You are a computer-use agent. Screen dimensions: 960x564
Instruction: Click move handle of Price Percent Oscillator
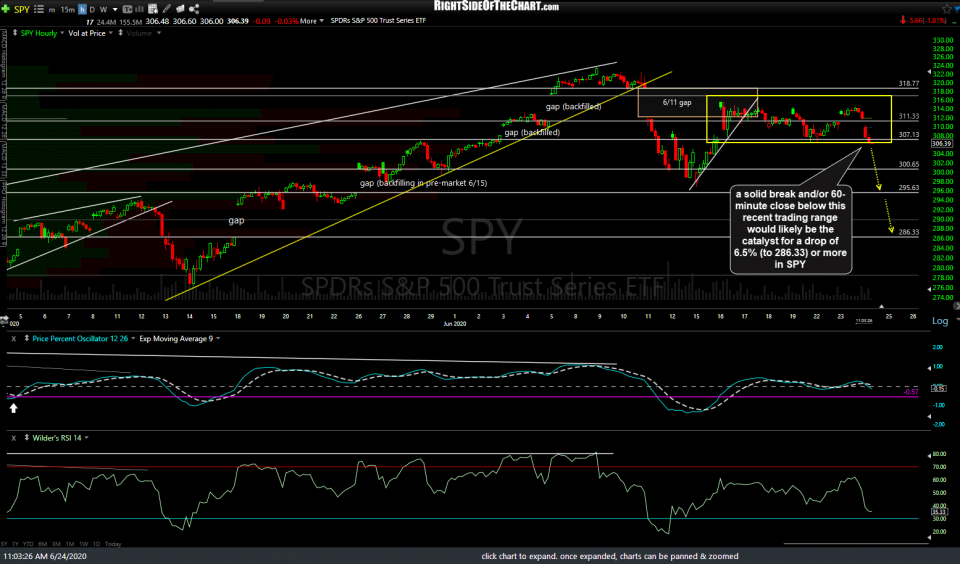click(x=26, y=339)
